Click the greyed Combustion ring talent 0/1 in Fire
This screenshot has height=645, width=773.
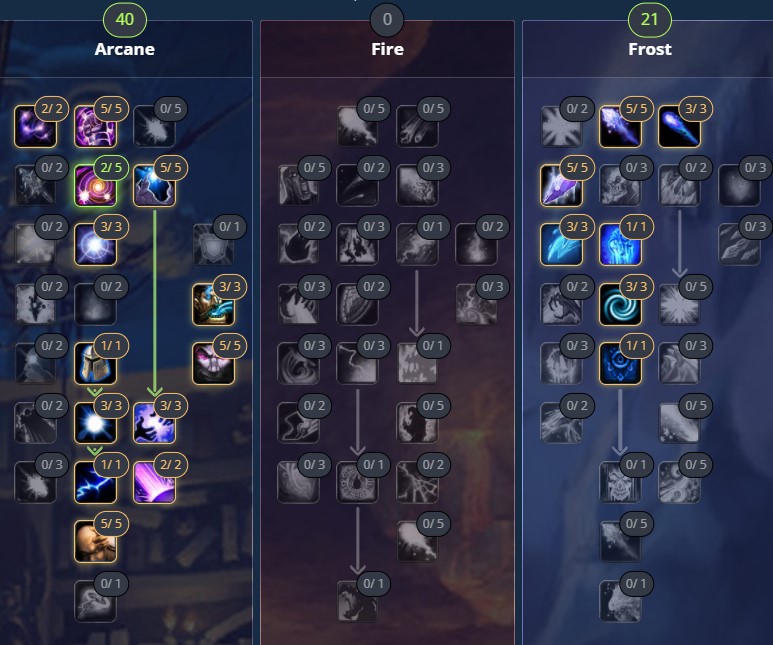[x=357, y=482]
